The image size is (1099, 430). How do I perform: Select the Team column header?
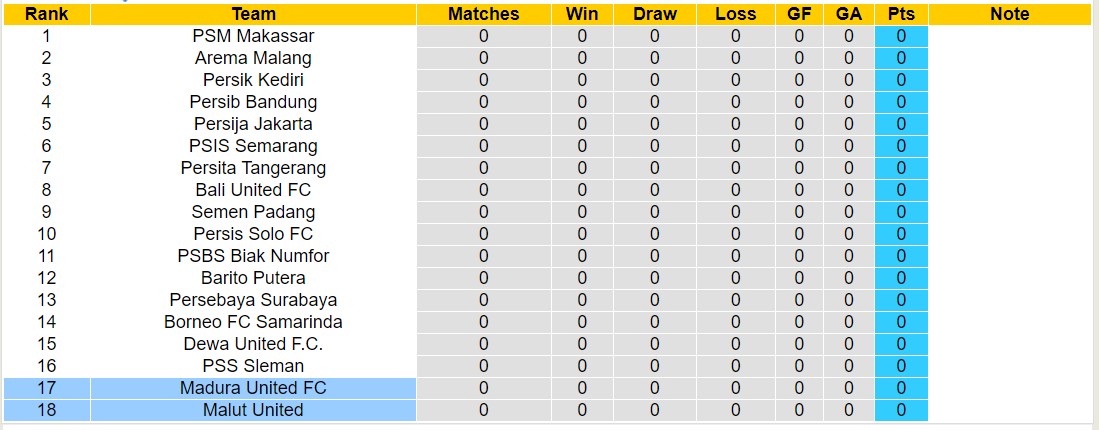[253, 14]
